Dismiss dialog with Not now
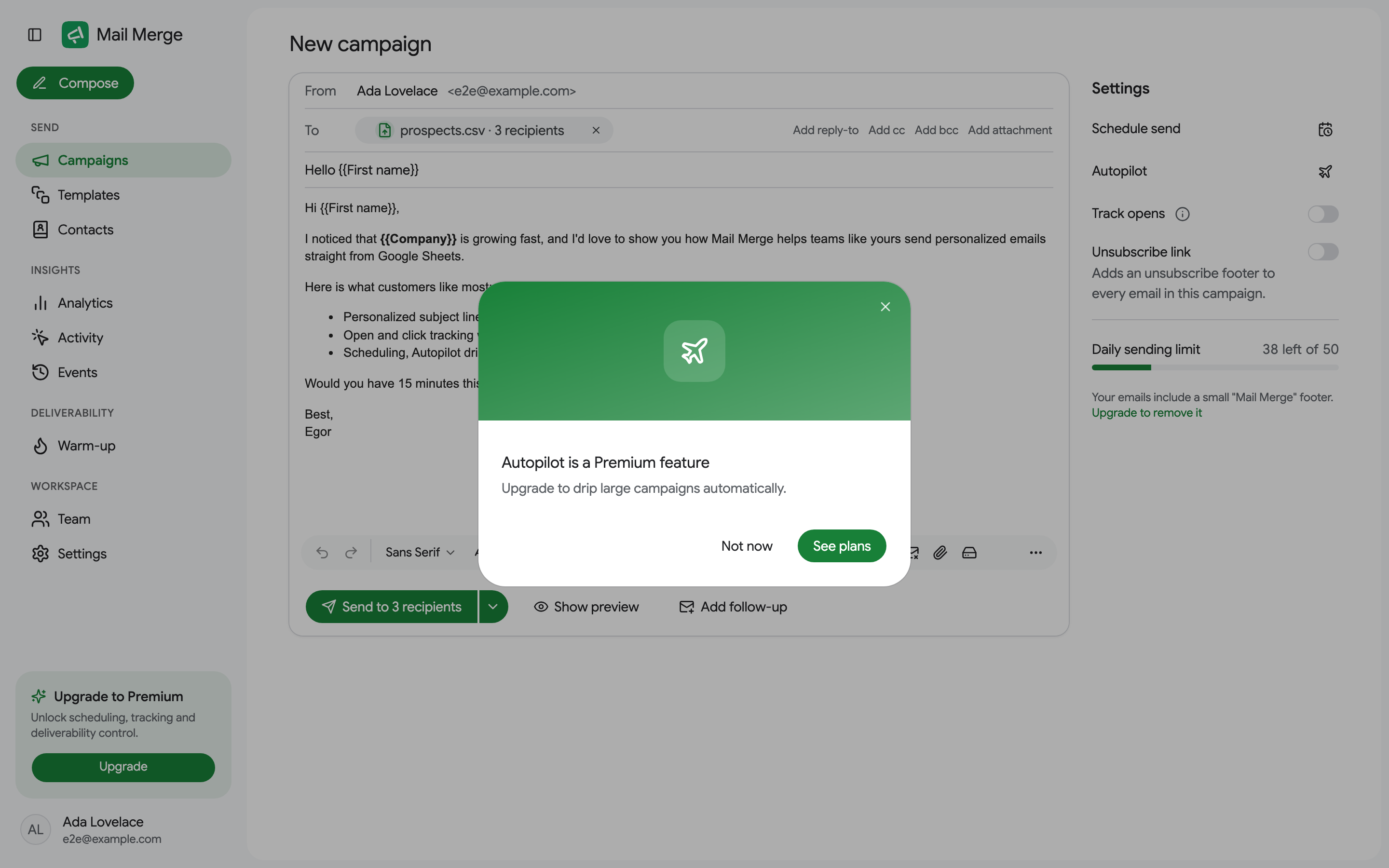Screen dimensions: 1389x868 (746, 545)
